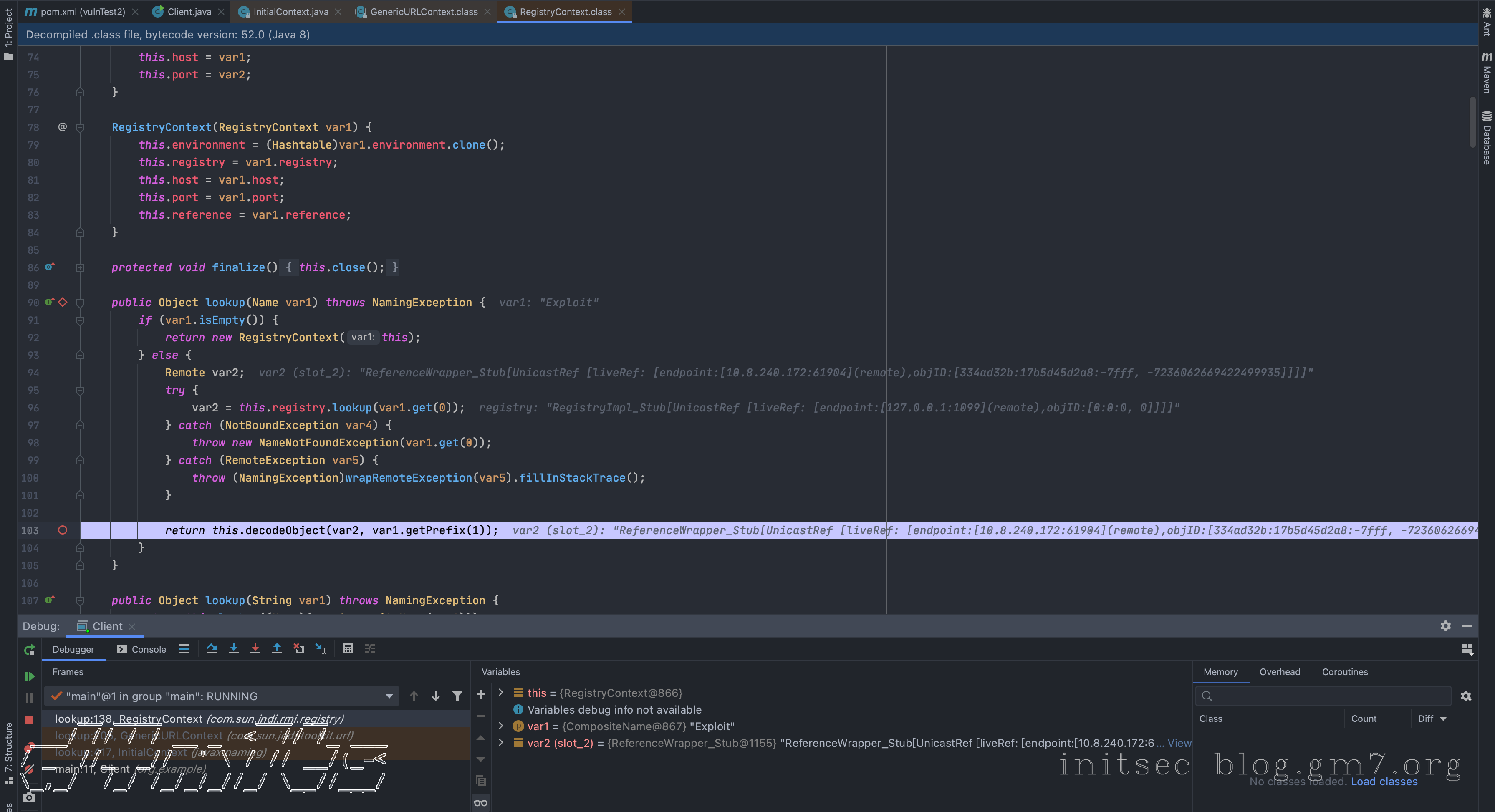Click the Rerun Client debug icon
The image size is (1495, 812).
(x=29, y=650)
